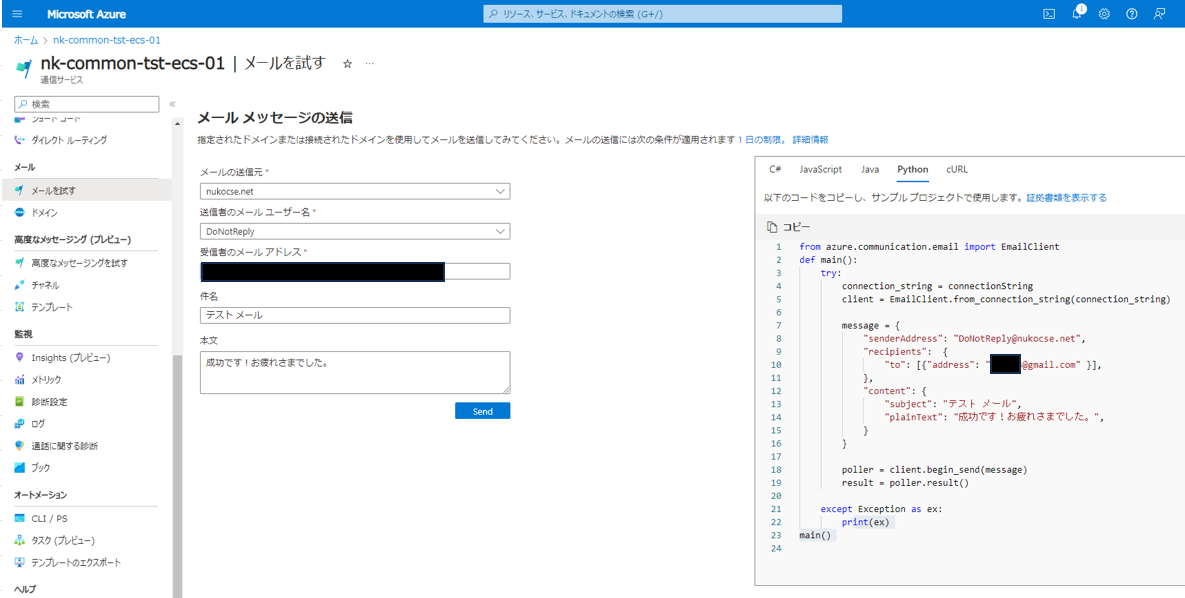Favorite this resource with the star icon
The width and height of the screenshot is (1185, 598).
(348, 64)
